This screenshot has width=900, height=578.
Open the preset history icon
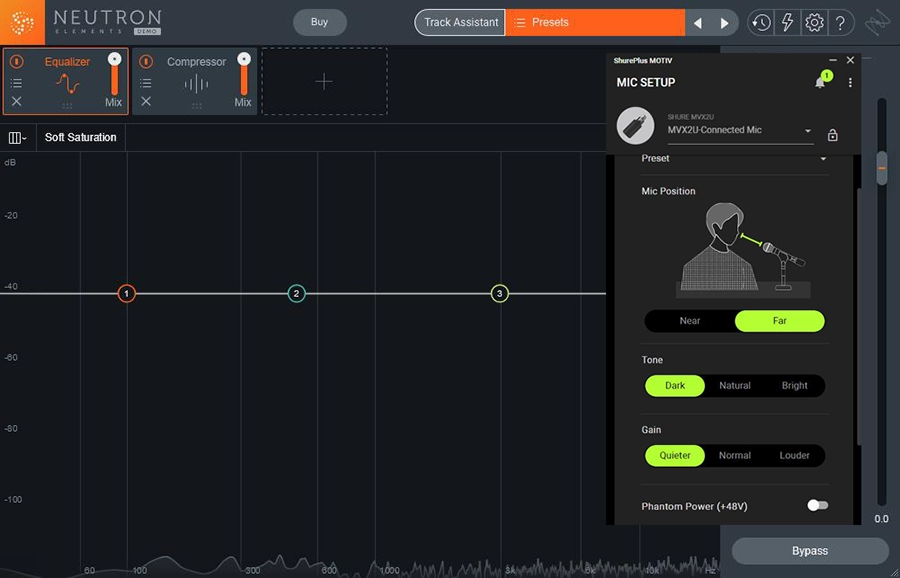(761, 23)
